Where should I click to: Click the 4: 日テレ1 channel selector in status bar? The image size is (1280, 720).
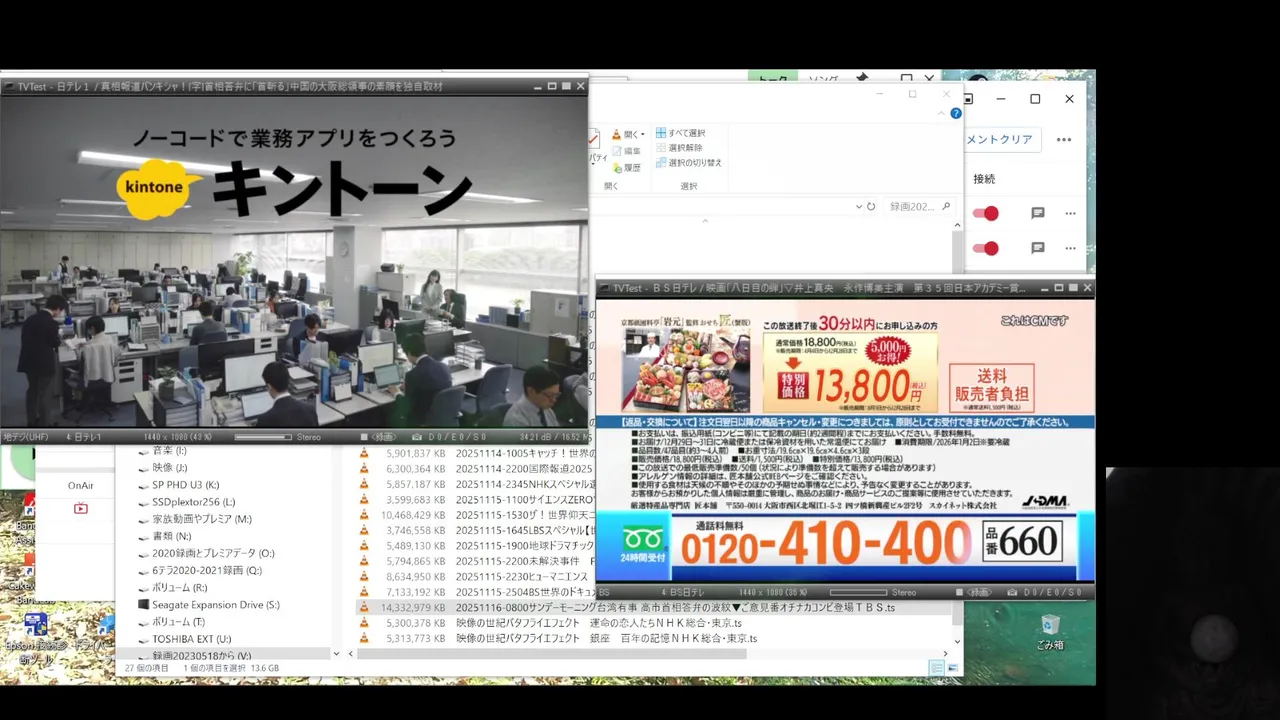pos(84,437)
